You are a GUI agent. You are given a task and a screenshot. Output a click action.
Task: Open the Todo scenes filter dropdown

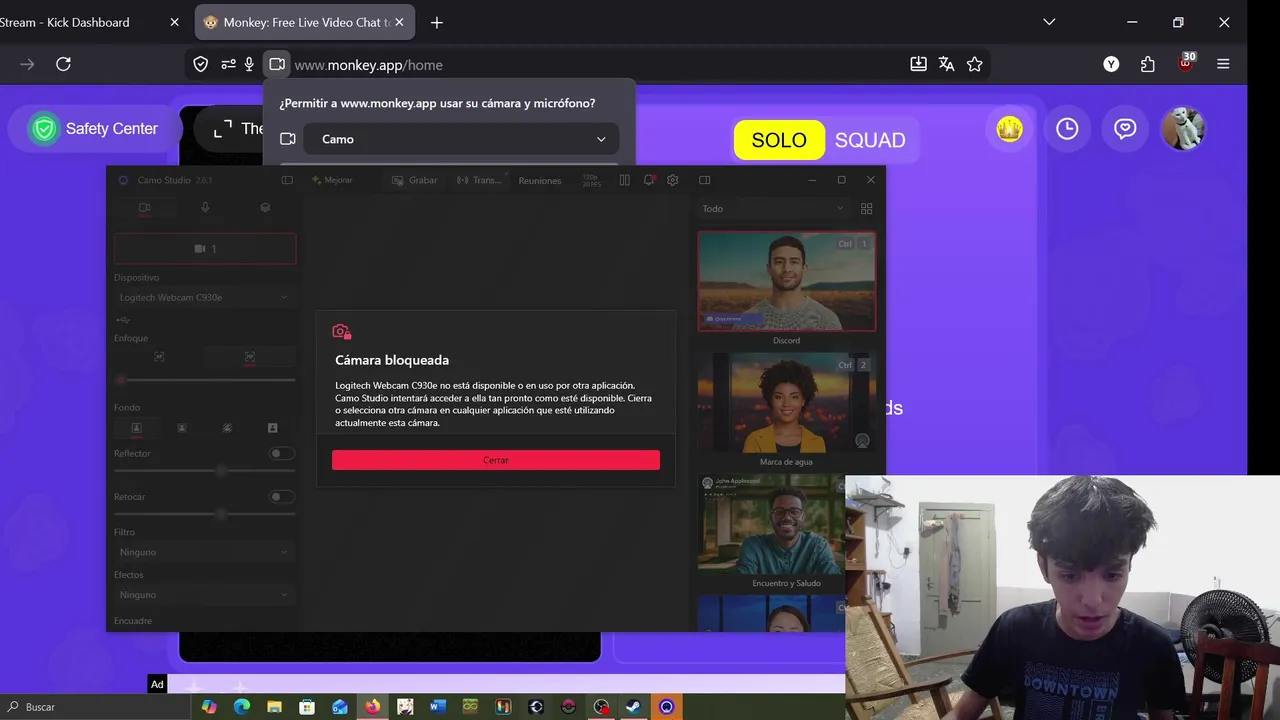[773, 209]
